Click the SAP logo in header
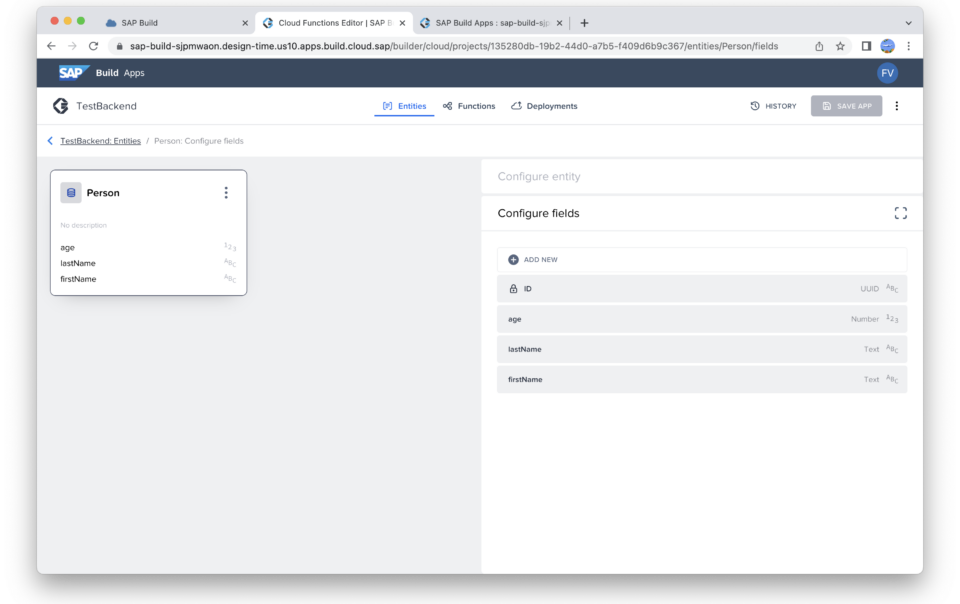 [74, 73]
